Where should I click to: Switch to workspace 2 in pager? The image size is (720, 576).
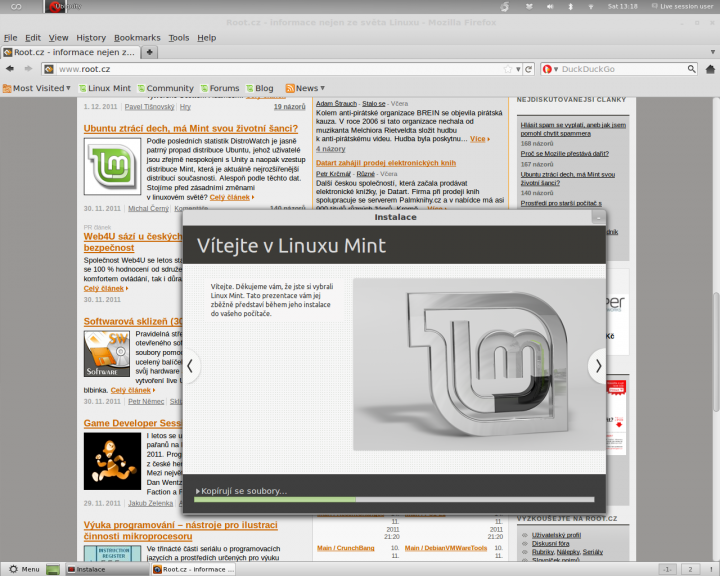(690, 570)
